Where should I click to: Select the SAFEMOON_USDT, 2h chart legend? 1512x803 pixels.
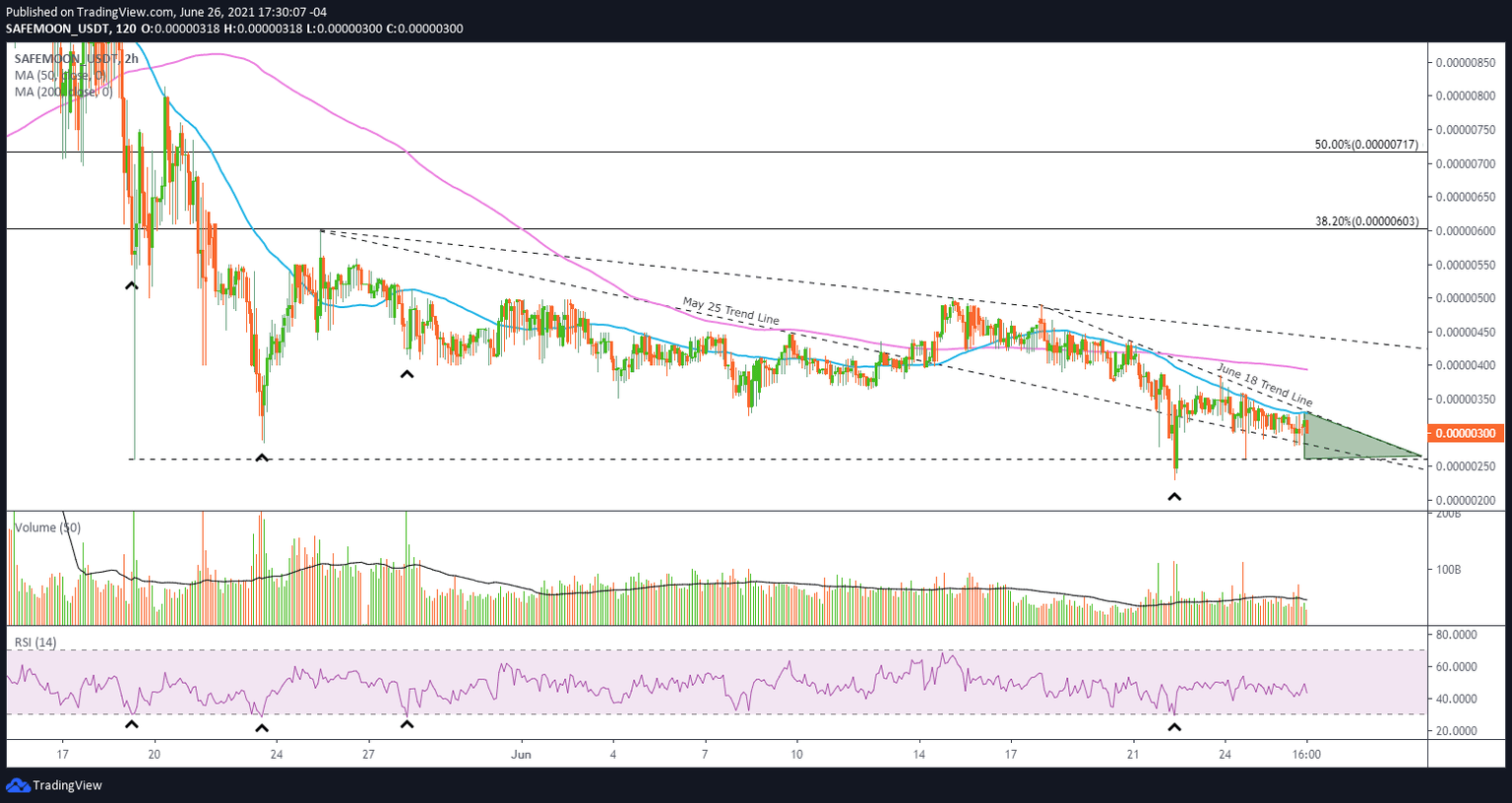coord(76,59)
